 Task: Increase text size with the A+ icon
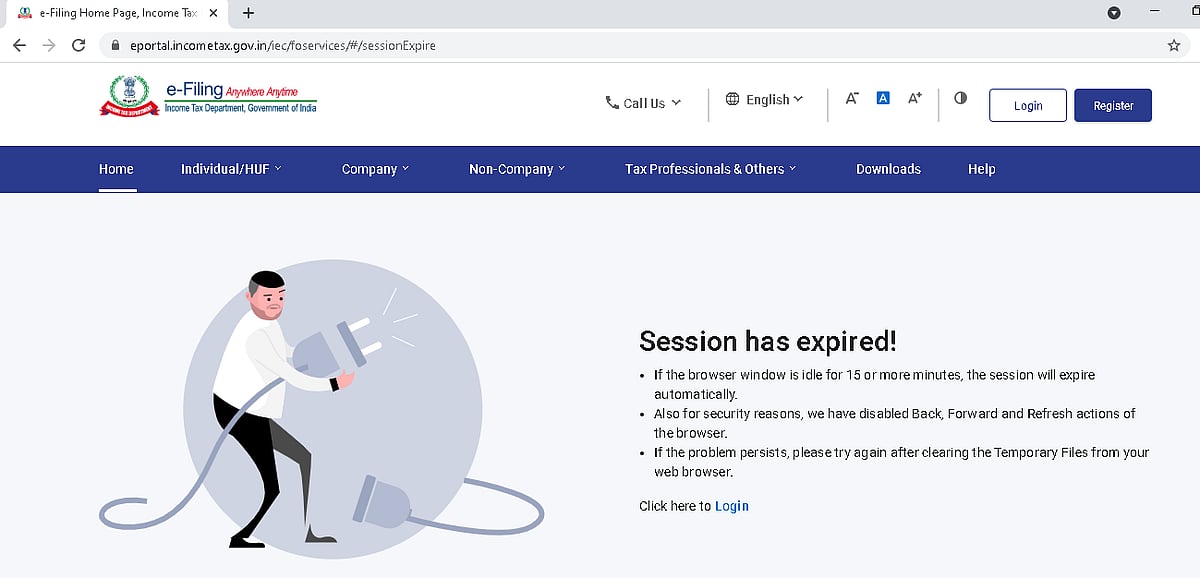[914, 97]
